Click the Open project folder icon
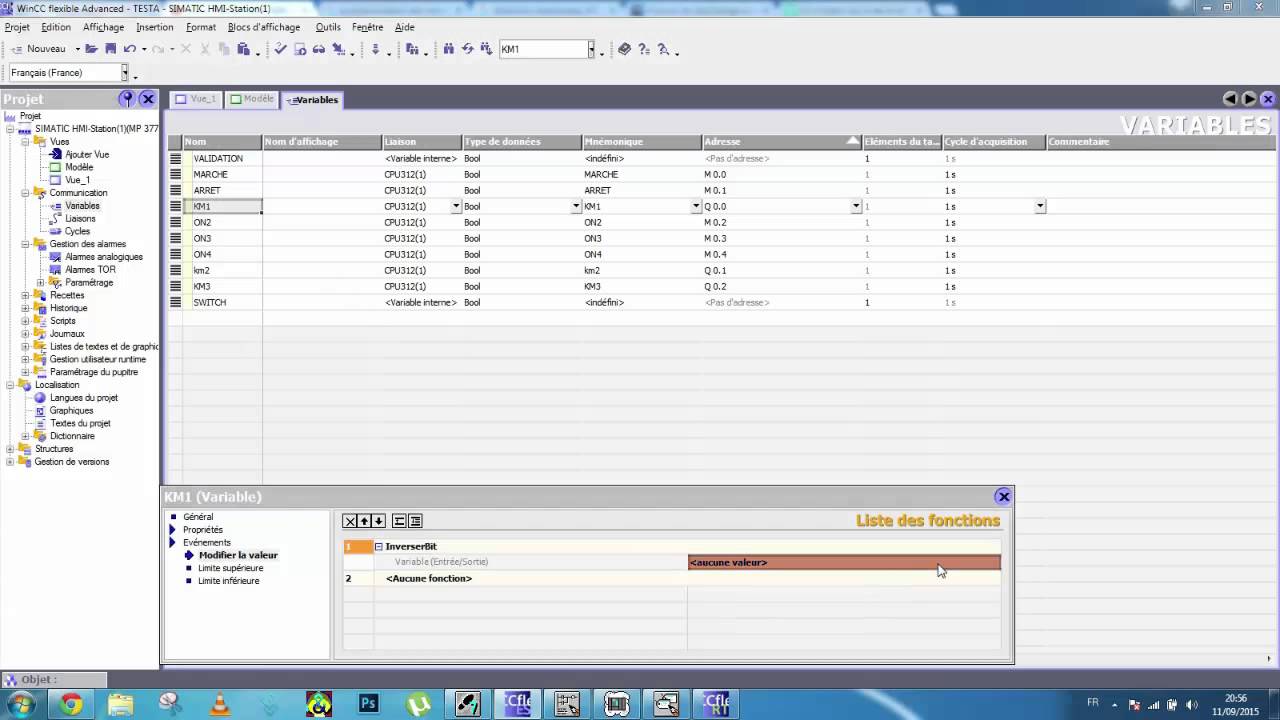The image size is (1280, 720). pos(91,49)
